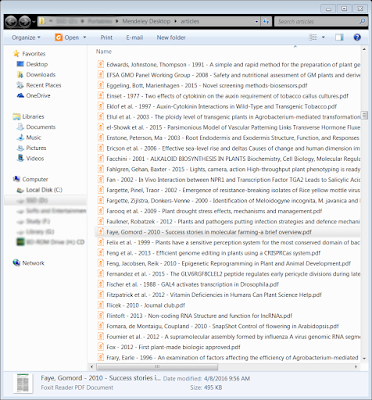Image resolution: width=372 pixels, height=400 pixels.
Task: Open the Documents library
Action: (x=41, y=127)
